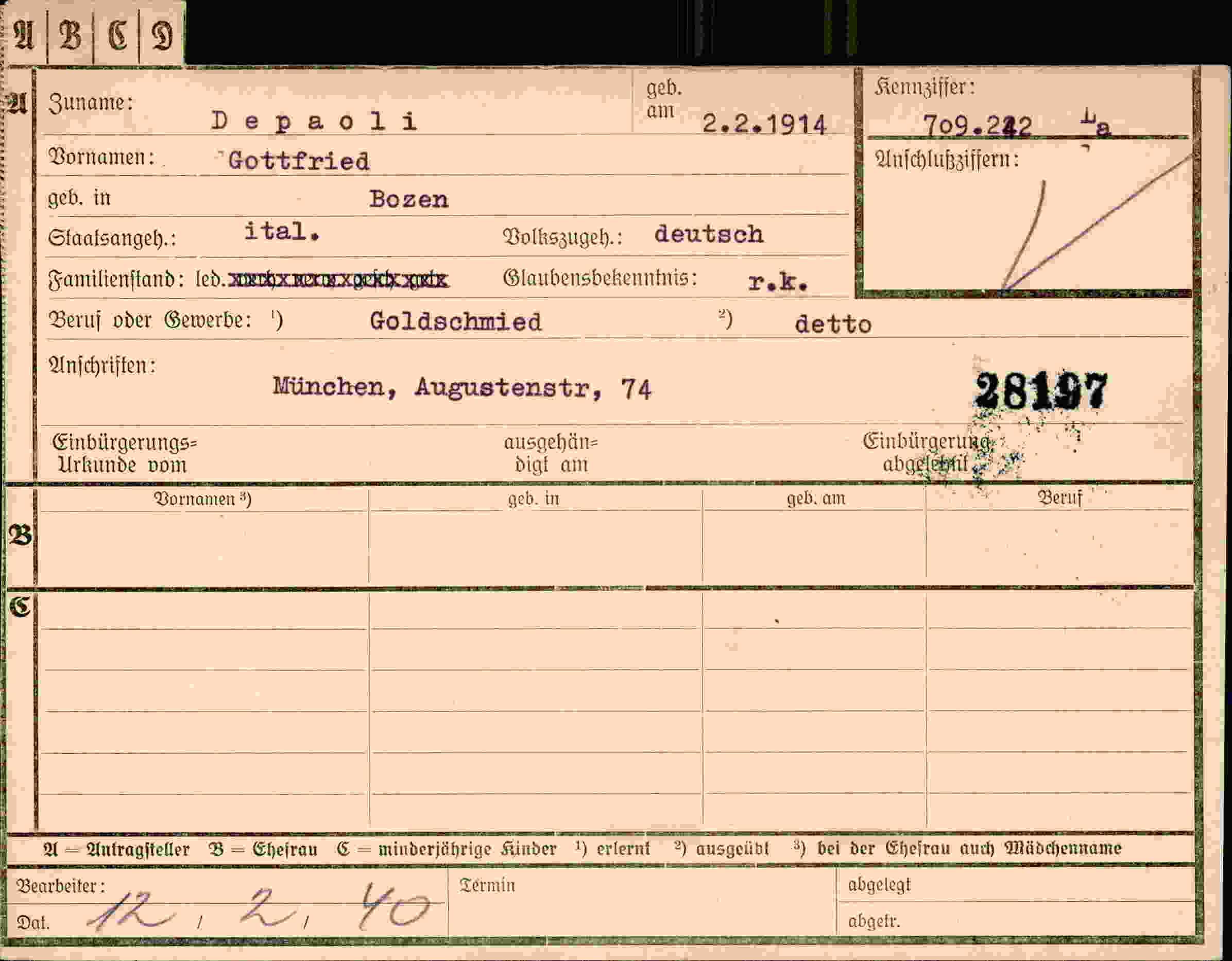Click the "geb. am" column header in section B

[x=816, y=499]
